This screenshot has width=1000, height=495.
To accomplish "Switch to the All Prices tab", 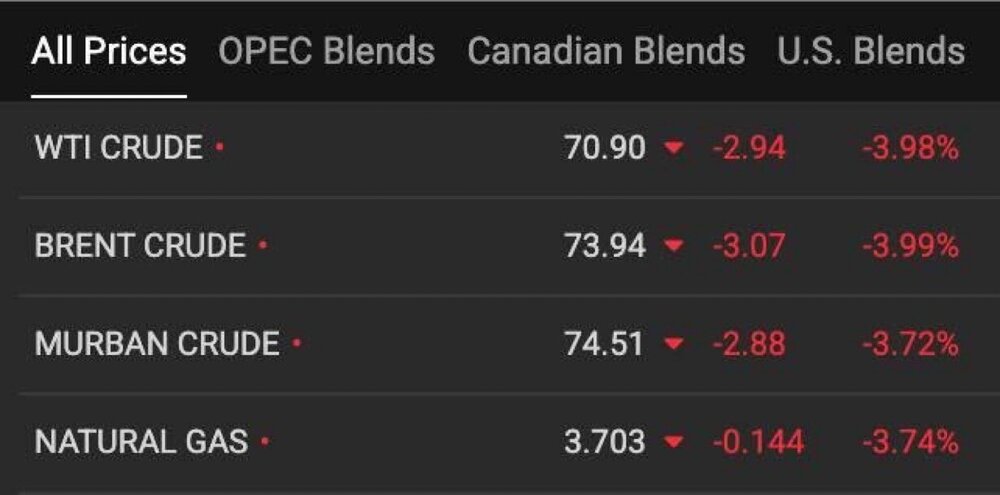I will [108, 52].
